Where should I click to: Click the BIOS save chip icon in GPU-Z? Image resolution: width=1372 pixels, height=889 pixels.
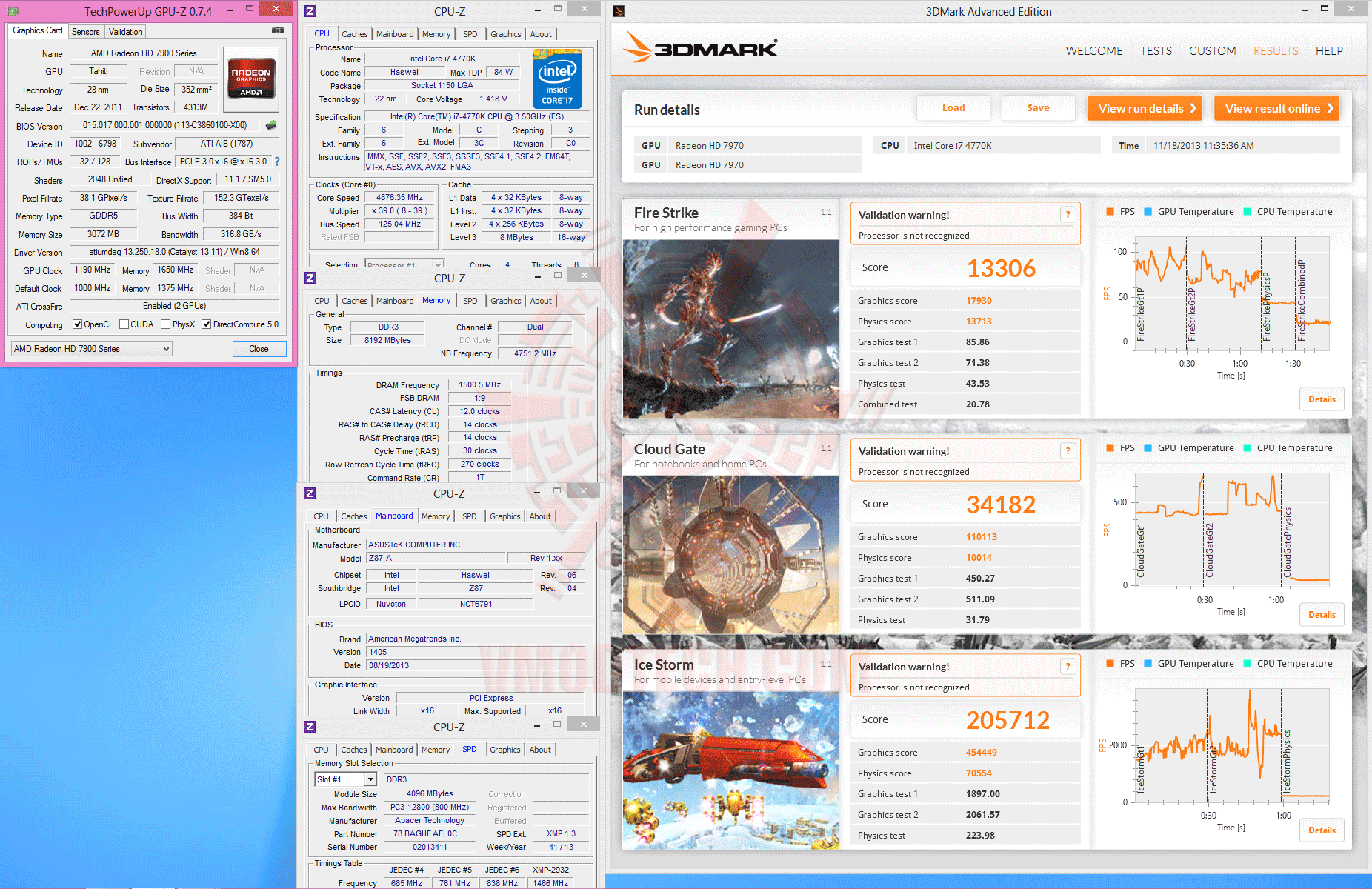click(x=271, y=125)
